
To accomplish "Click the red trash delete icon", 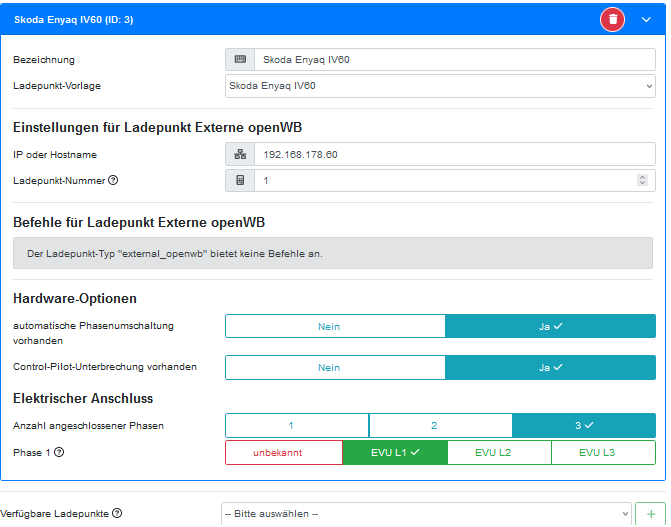I will (x=612, y=19).
